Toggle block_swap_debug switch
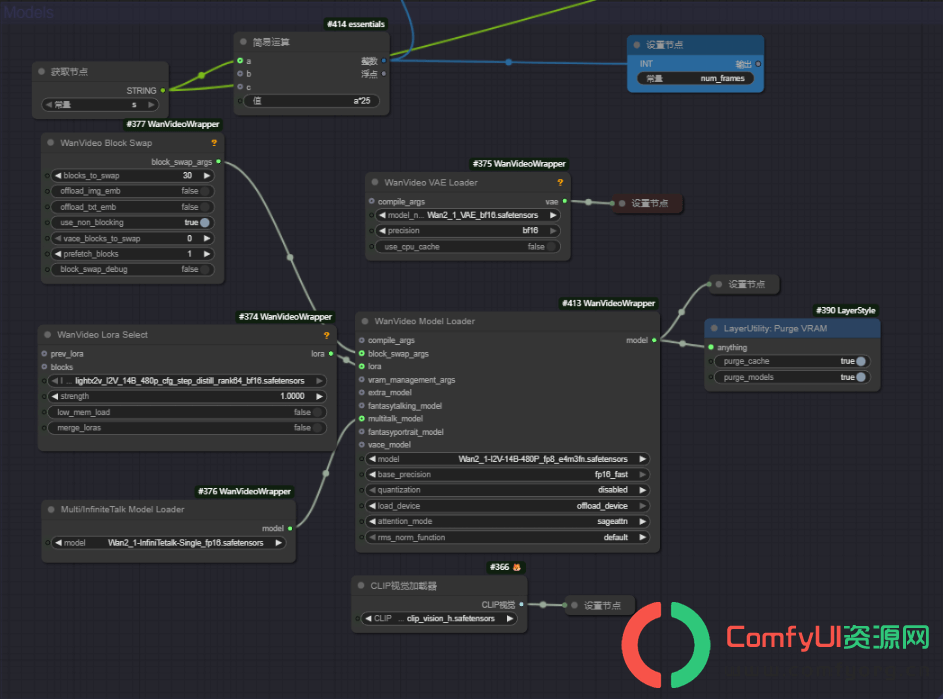 (x=204, y=269)
